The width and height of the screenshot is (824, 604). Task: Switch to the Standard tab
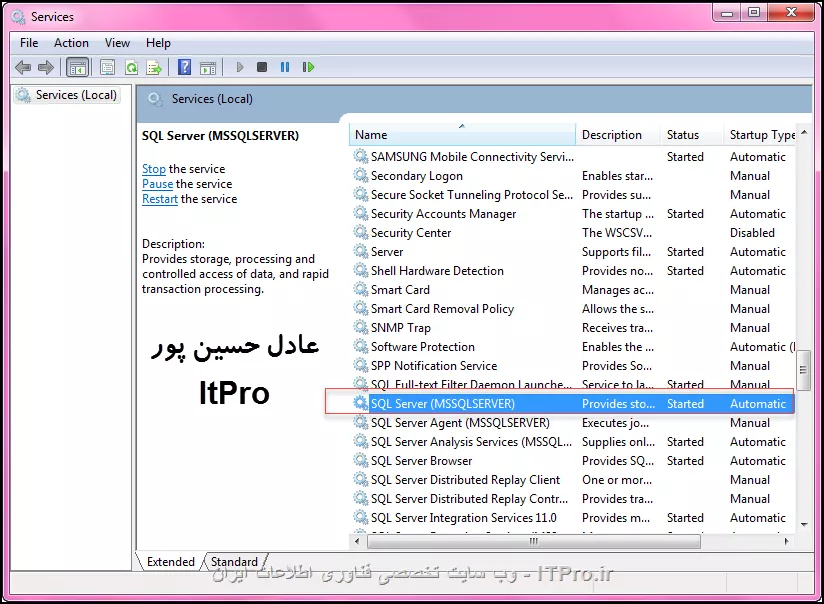234,561
